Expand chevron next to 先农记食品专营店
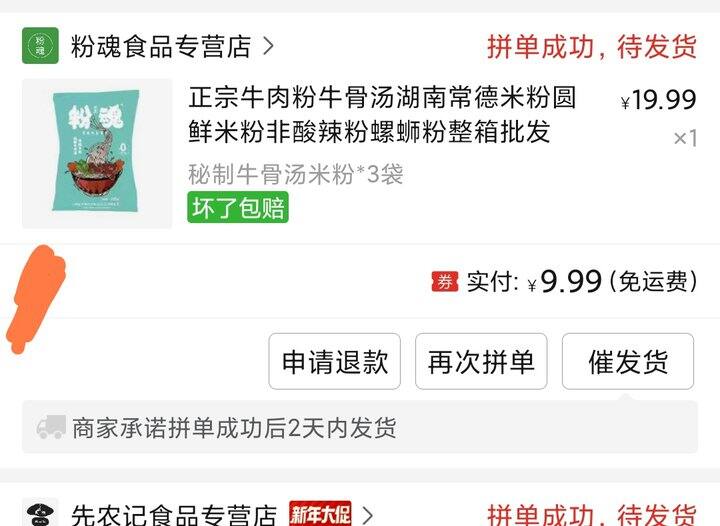Viewport: 720px width, 526px height. [x=367, y=515]
